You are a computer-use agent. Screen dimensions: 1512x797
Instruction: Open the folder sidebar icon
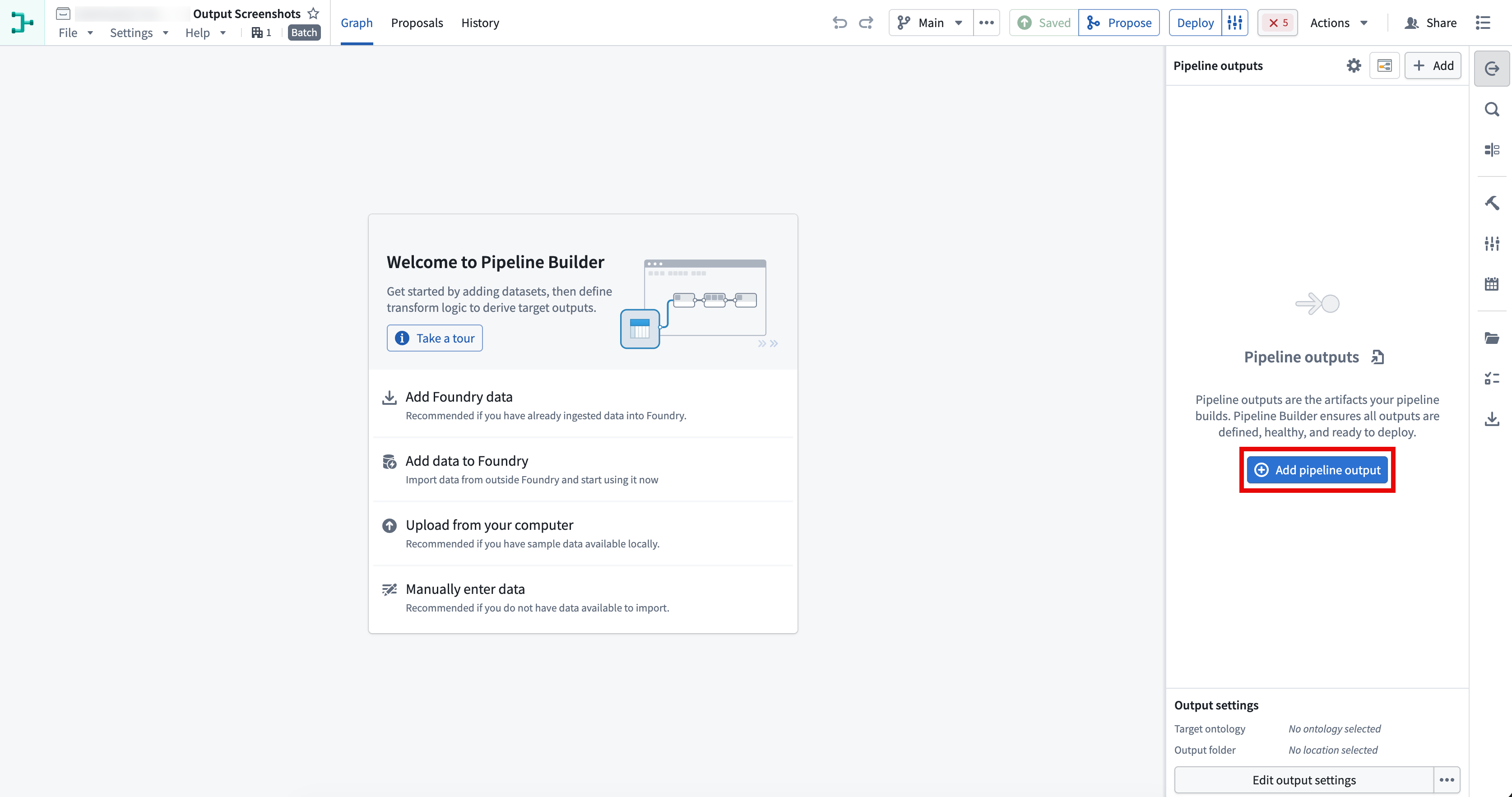tap(1492, 338)
